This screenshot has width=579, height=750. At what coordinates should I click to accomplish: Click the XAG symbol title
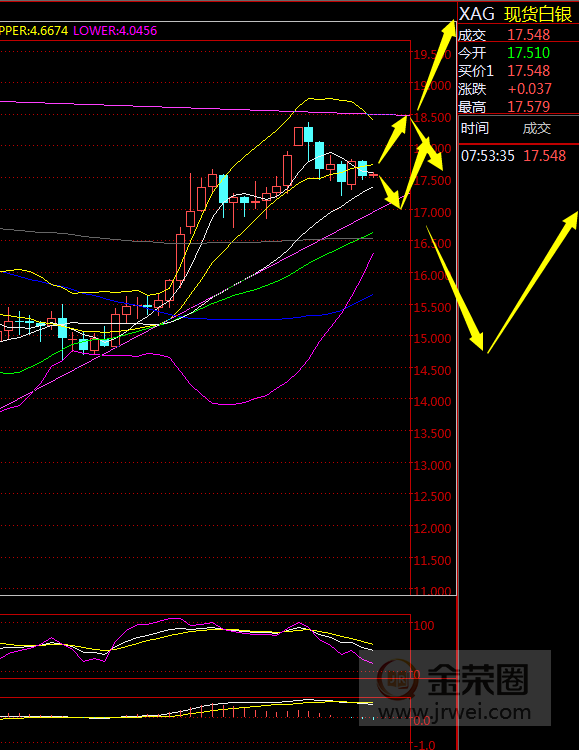(477, 14)
